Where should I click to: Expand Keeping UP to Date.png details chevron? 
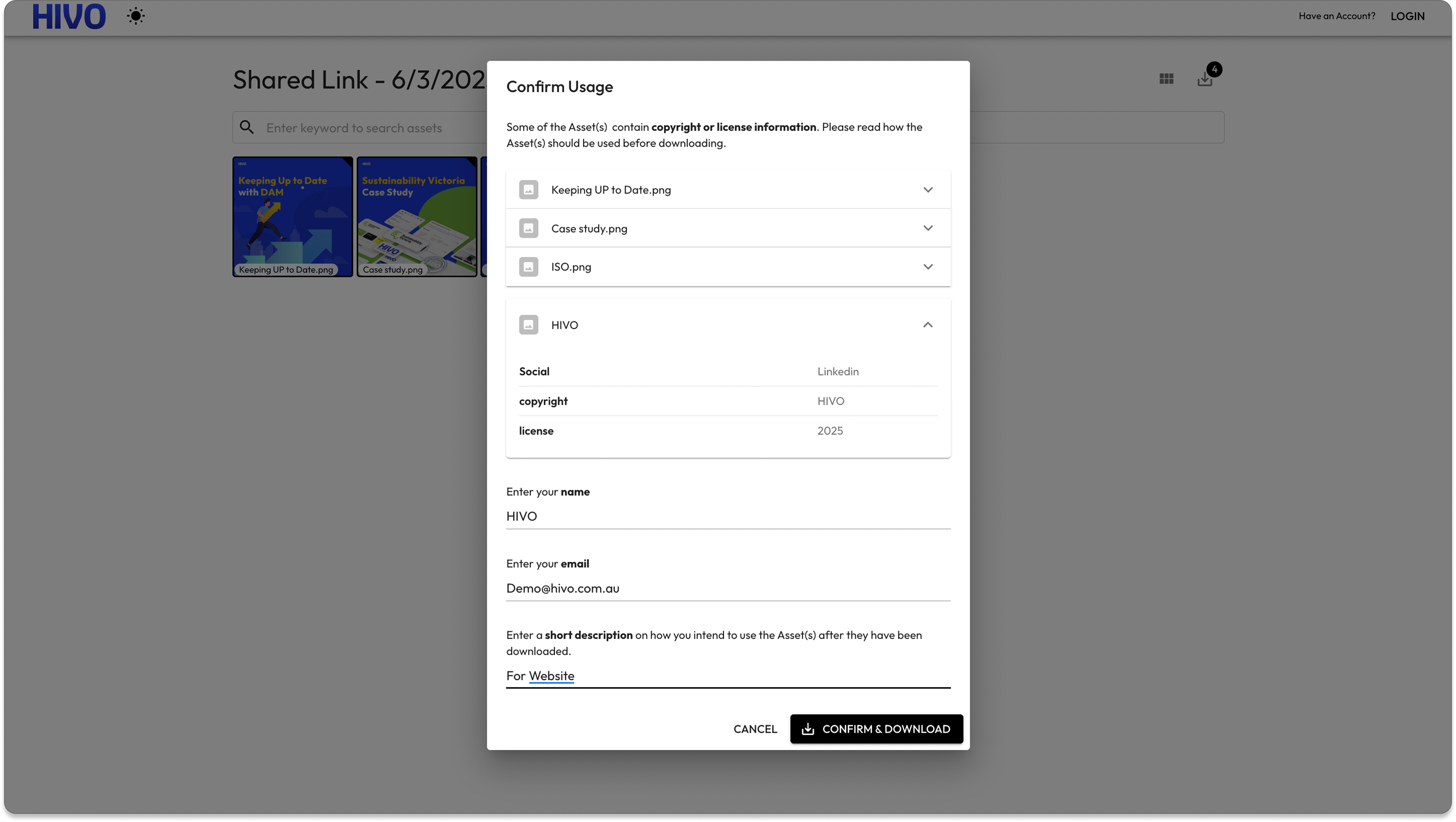click(x=927, y=190)
